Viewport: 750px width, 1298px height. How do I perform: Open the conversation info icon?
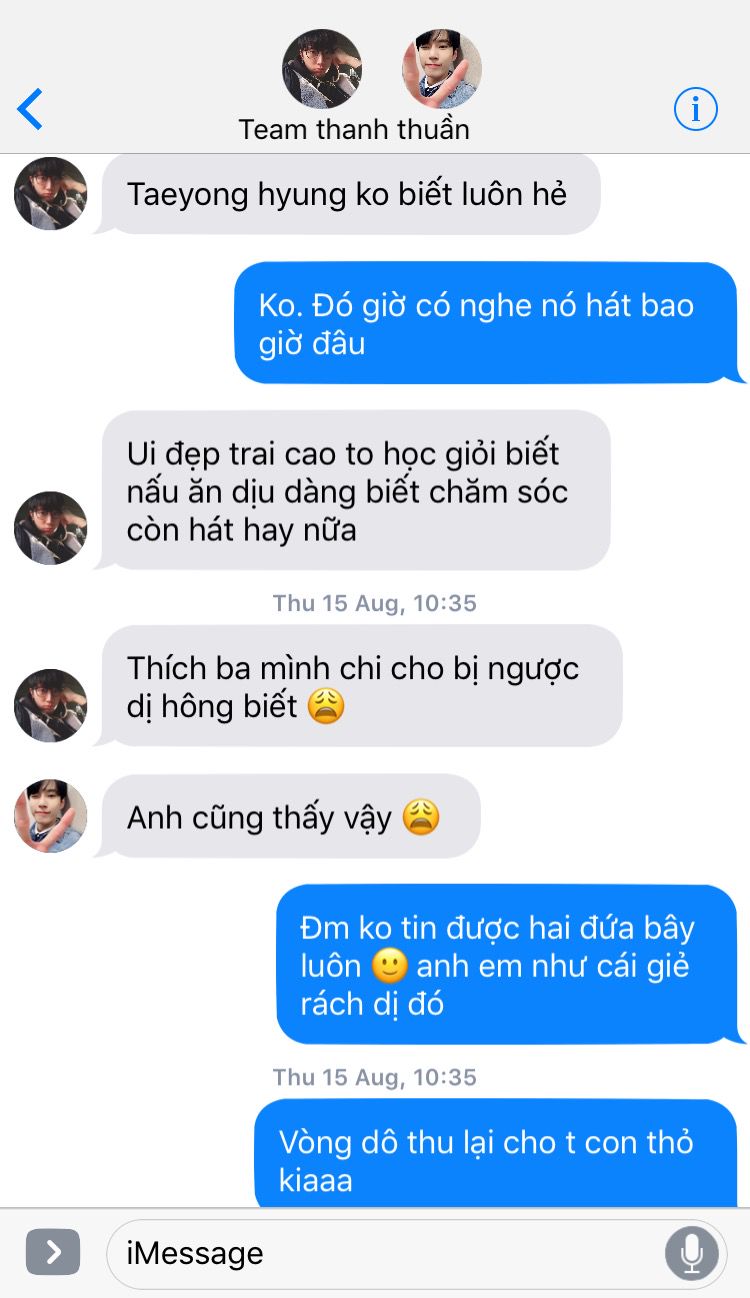(696, 109)
